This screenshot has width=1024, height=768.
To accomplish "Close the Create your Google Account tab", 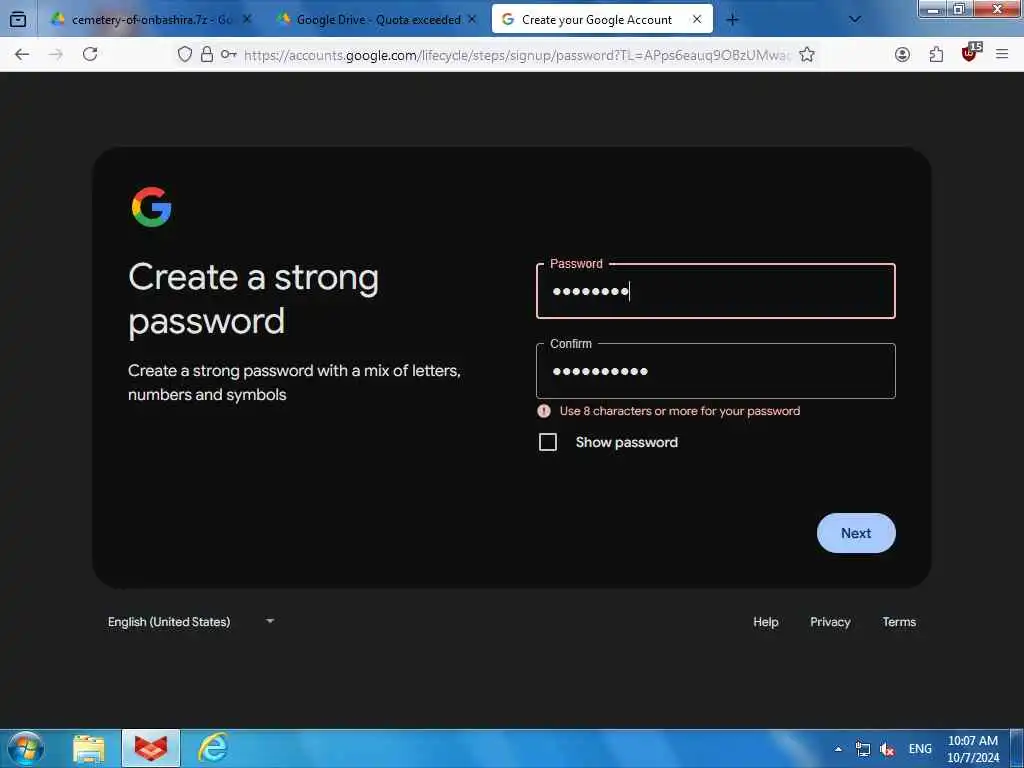I will click(x=697, y=19).
